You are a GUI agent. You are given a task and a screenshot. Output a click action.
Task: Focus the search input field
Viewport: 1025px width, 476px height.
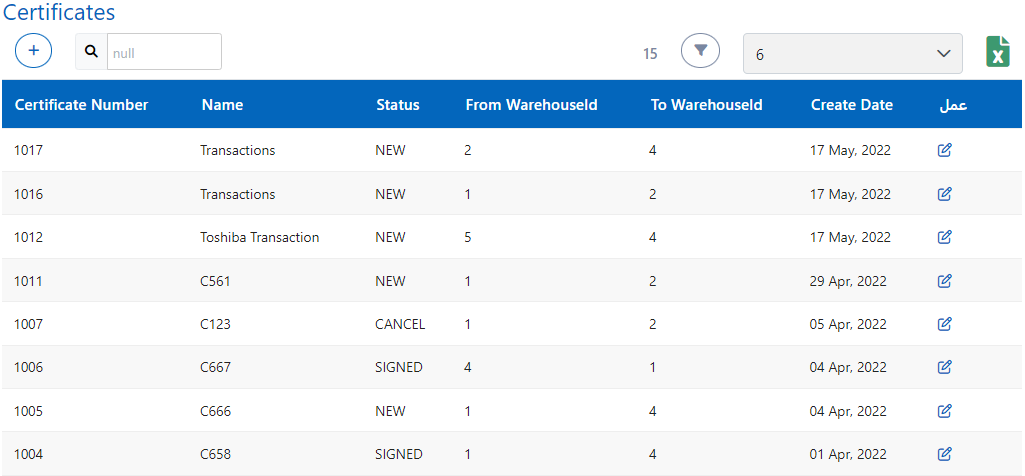click(x=164, y=52)
